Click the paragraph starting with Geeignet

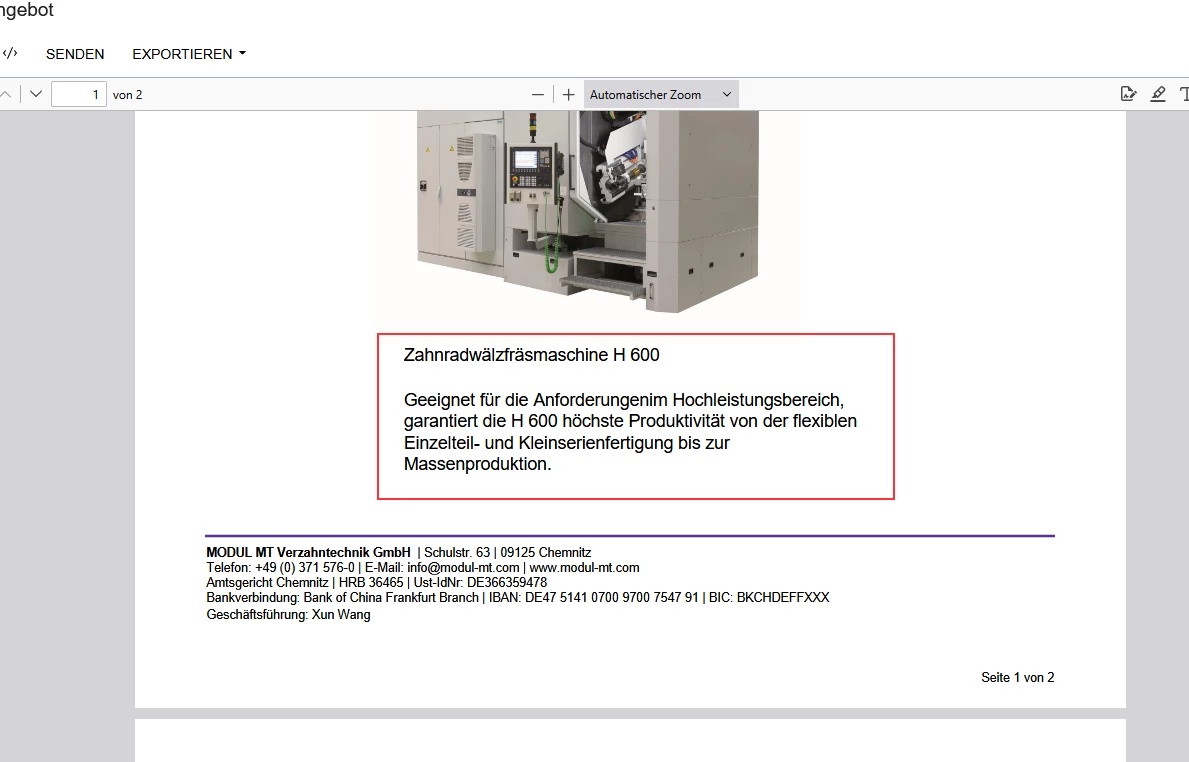click(630, 431)
